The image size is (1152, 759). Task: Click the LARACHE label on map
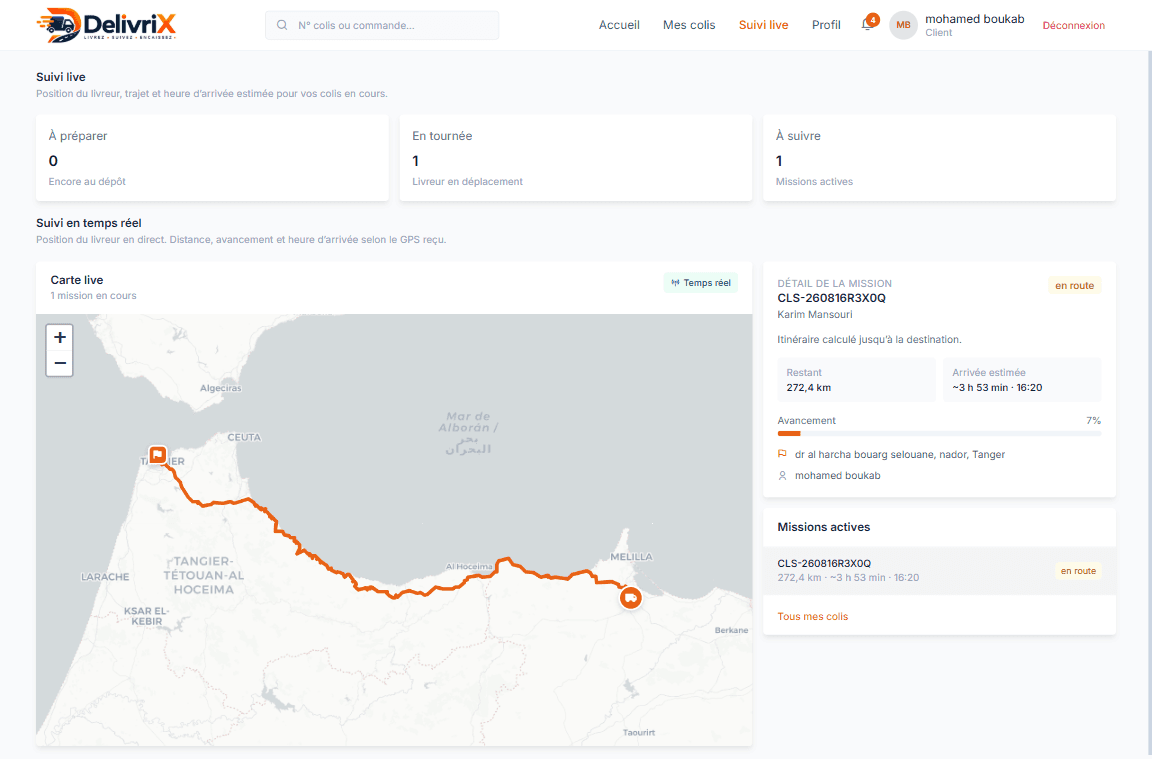[105, 577]
